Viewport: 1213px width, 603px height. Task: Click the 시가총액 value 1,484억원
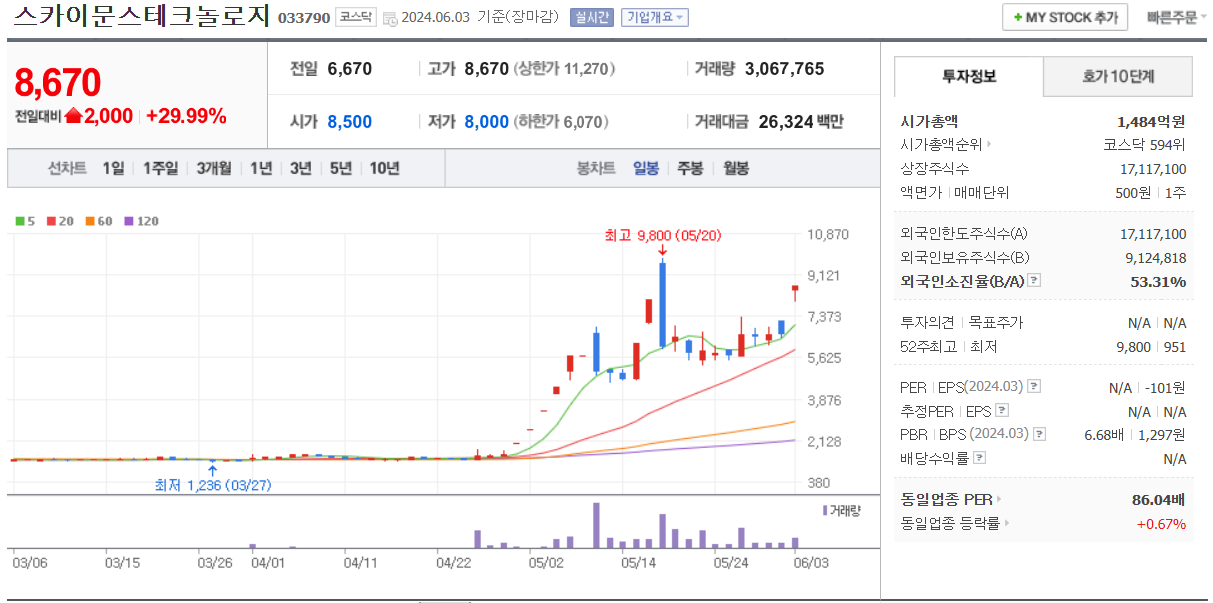1152,121
